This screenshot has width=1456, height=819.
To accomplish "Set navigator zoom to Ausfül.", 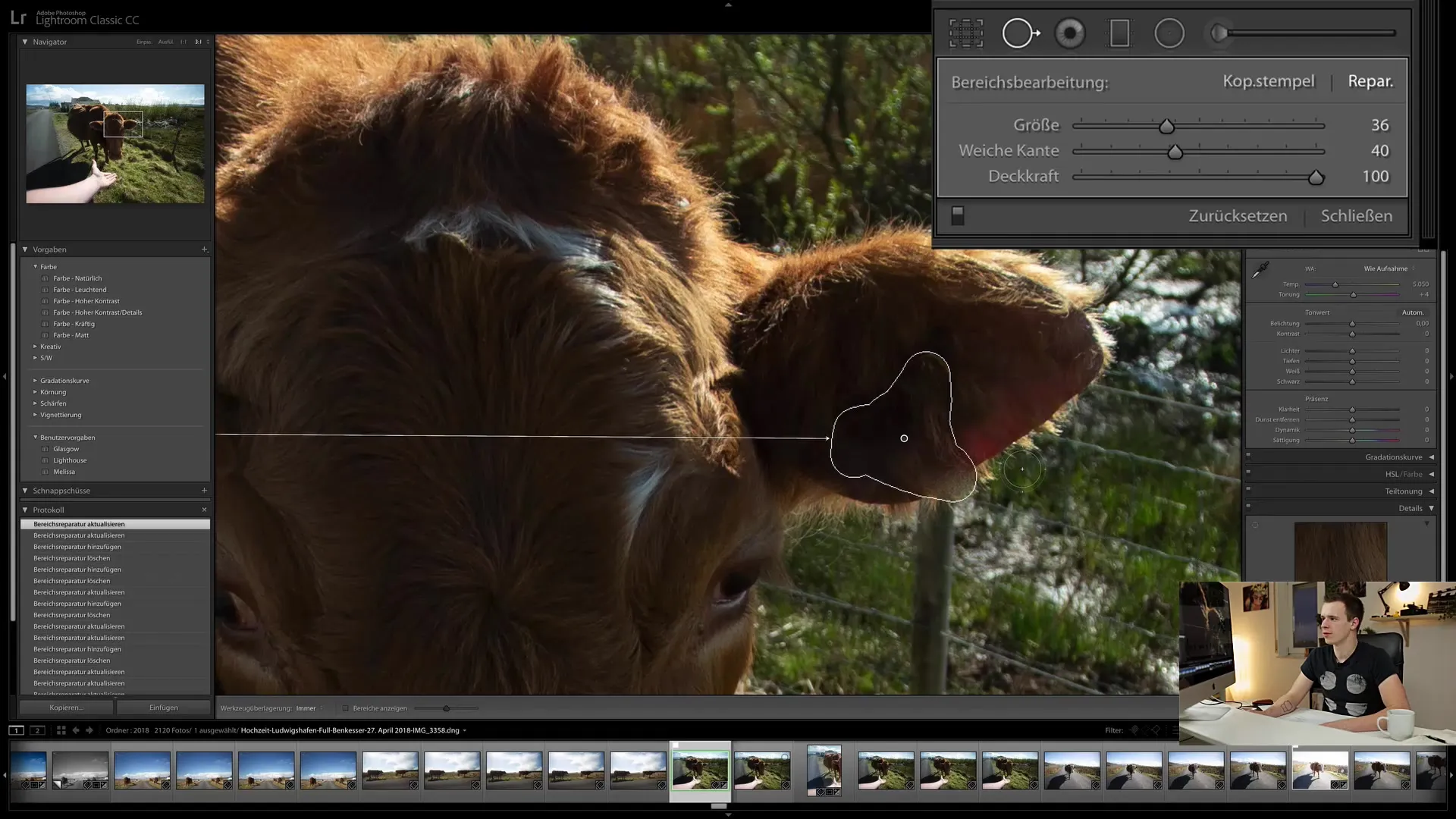I will [165, 42].
